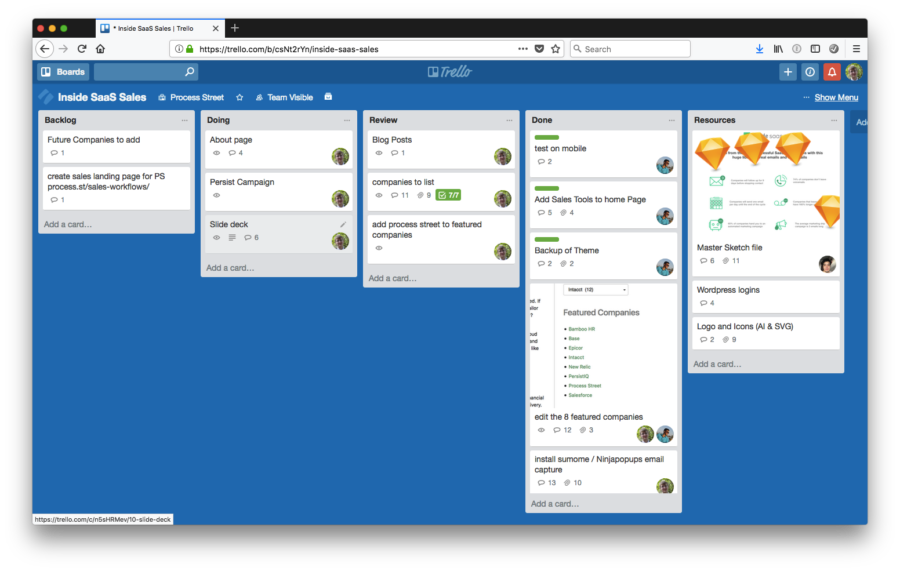Viewport: 900px width, 571px height.
Task: Star the Inside SaaS Sales board
Action: click(239, 98)
